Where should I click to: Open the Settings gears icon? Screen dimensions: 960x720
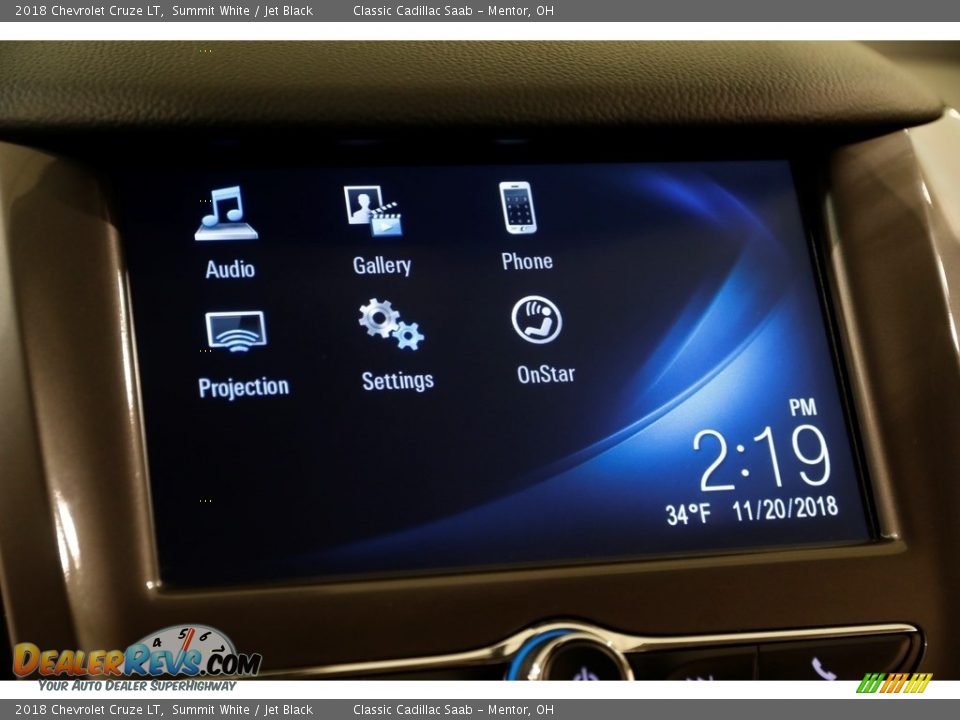click(x=391, y=323)
